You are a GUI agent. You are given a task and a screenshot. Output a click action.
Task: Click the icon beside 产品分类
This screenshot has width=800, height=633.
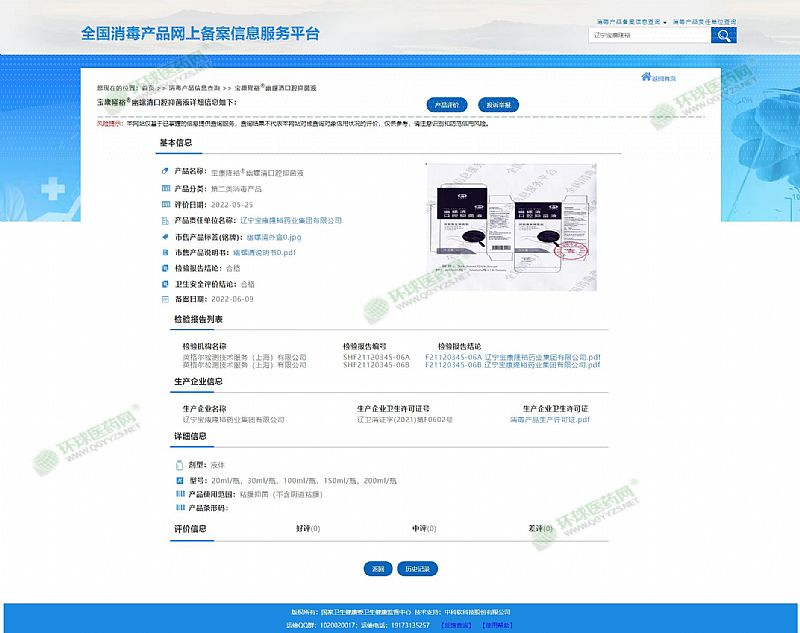point(165,188)
